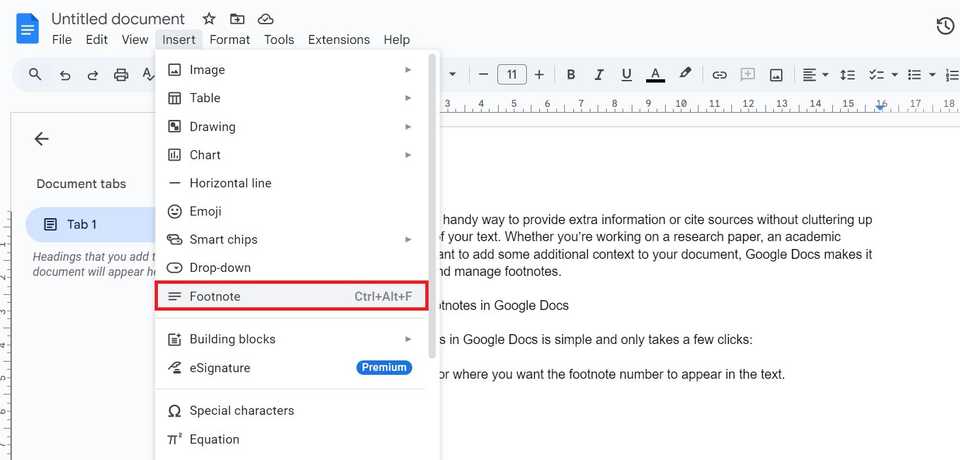Increase the font size

pos(539,75)
